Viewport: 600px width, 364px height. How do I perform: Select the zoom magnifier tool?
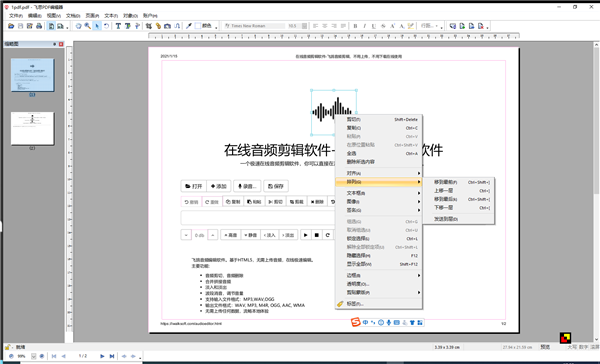coord(88,26)
